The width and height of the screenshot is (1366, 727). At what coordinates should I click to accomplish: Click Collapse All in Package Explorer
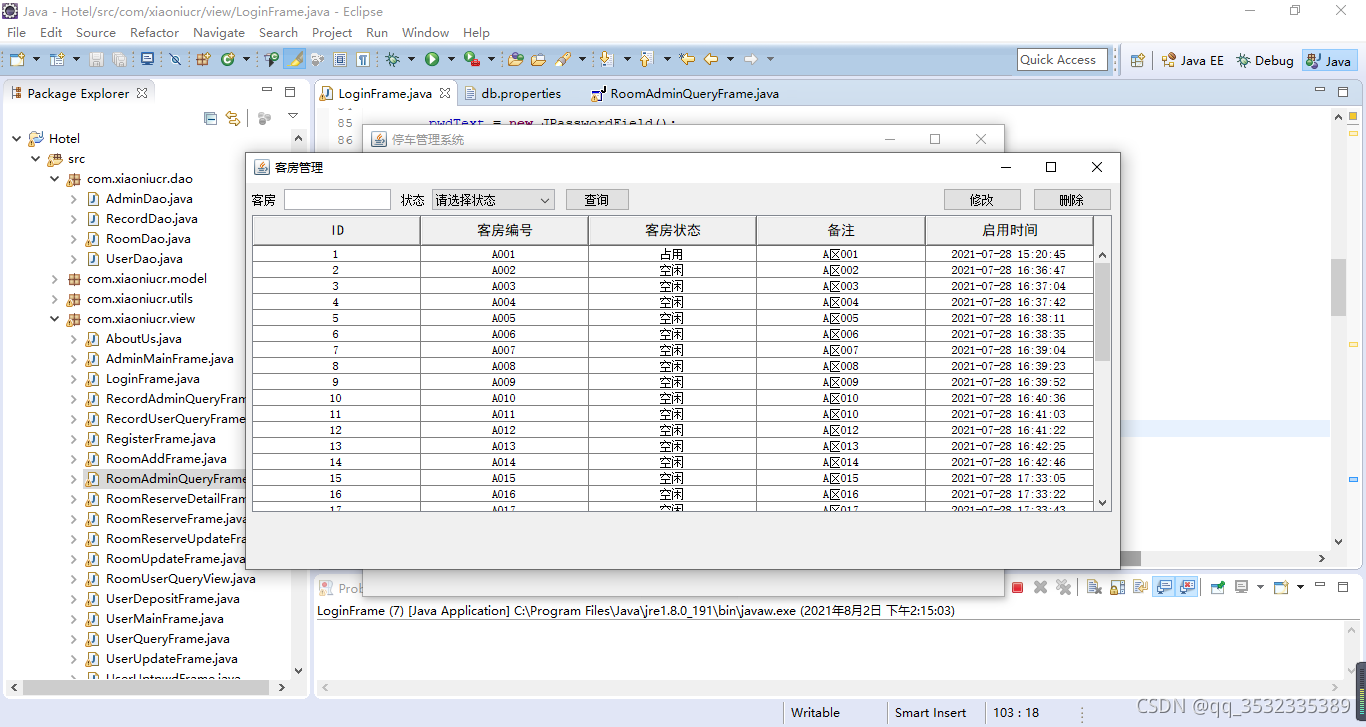pos(210,118)
